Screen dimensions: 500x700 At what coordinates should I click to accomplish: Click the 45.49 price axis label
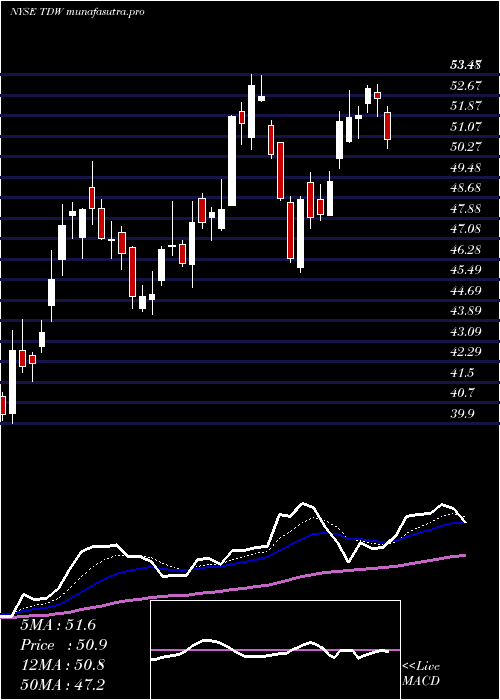click(465, 270)
